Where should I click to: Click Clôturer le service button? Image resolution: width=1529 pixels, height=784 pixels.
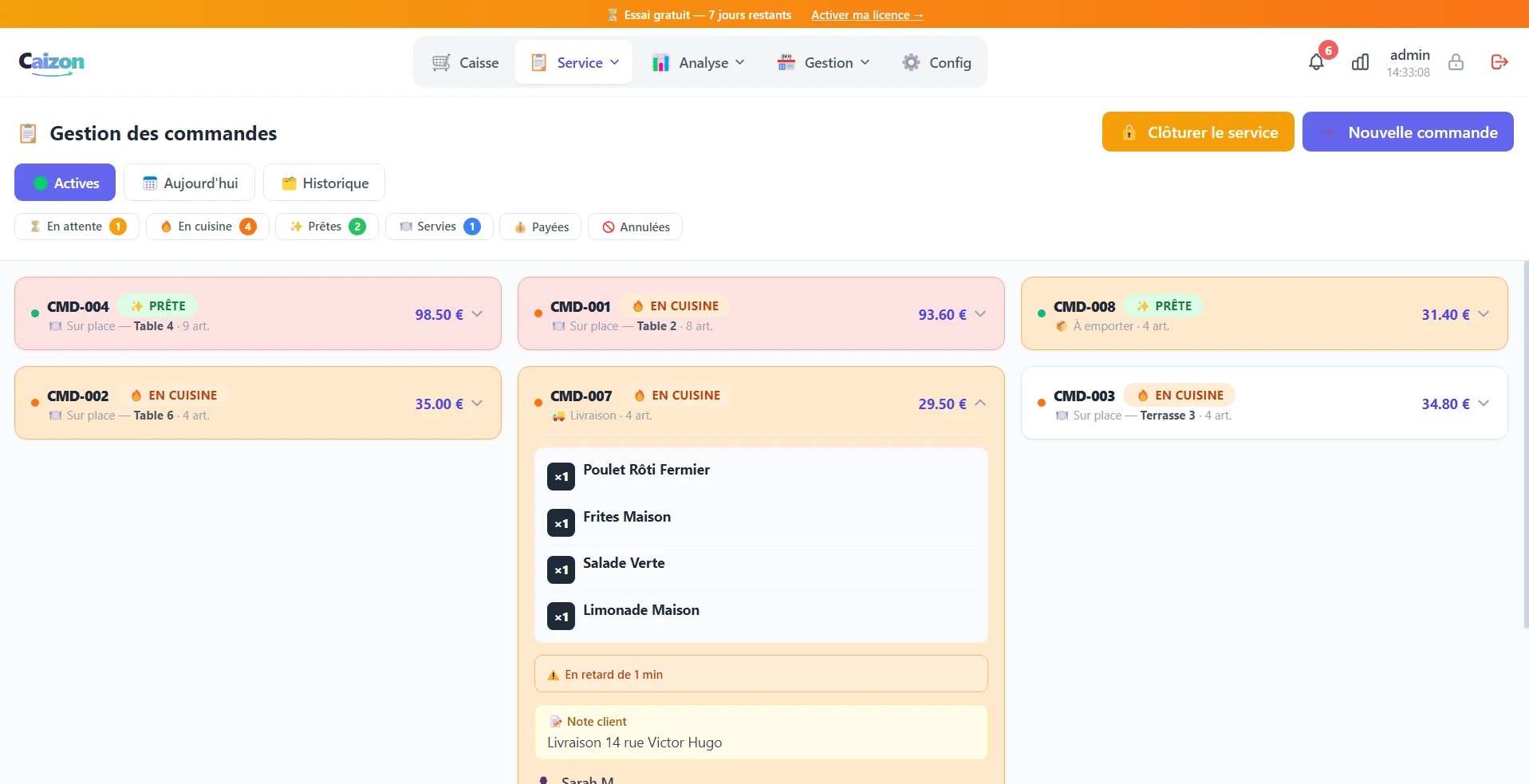tap(1198, 132)
